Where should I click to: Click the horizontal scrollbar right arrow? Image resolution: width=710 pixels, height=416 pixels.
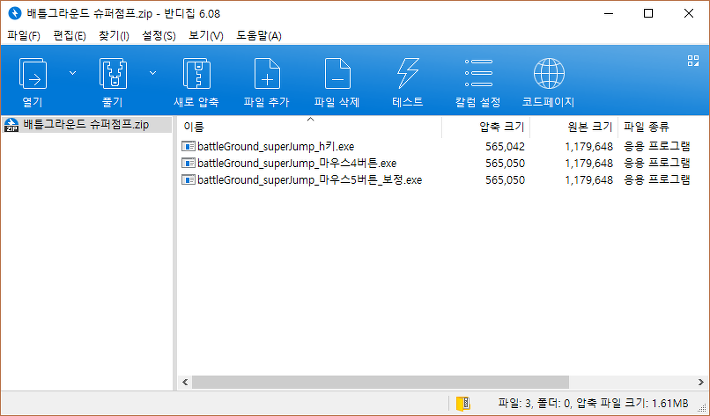[701, 382]
